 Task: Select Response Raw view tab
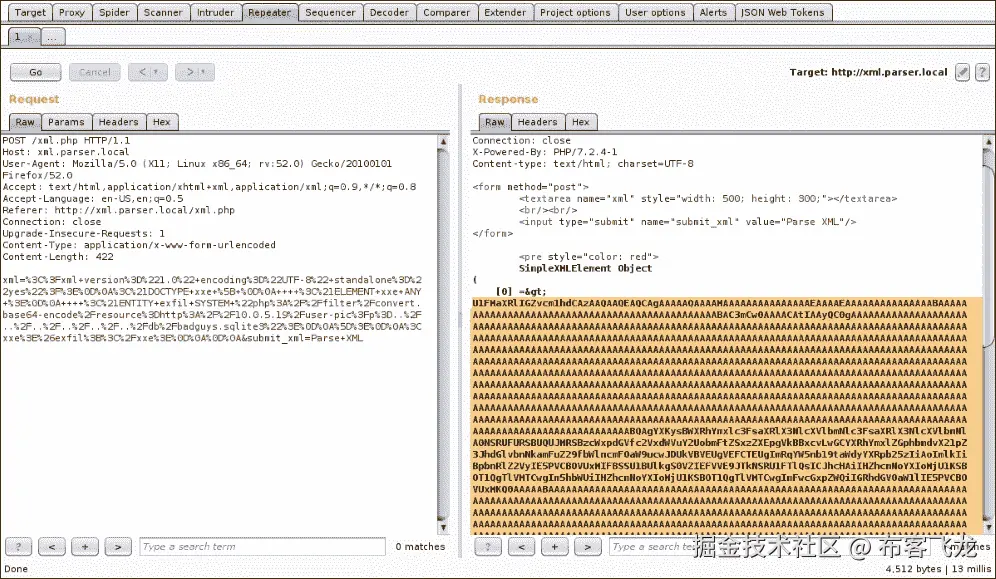[494, 122]
